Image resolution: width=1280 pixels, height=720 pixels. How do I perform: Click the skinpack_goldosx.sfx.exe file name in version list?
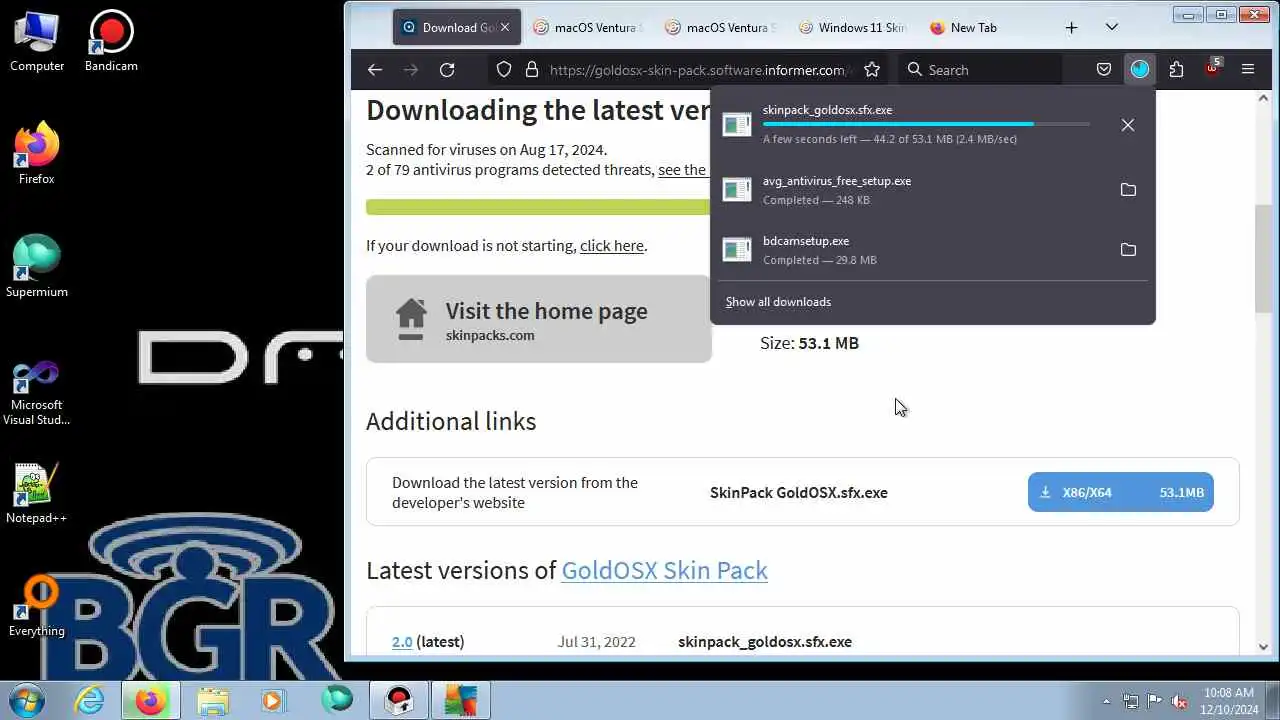click(x=765, y=642)
